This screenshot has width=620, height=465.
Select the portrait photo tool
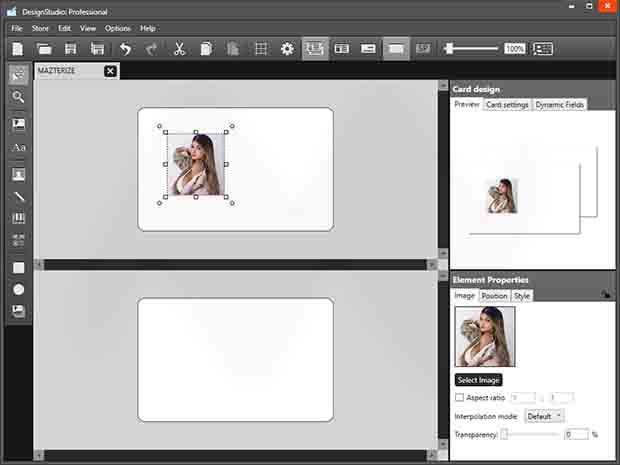coord(18,174)
